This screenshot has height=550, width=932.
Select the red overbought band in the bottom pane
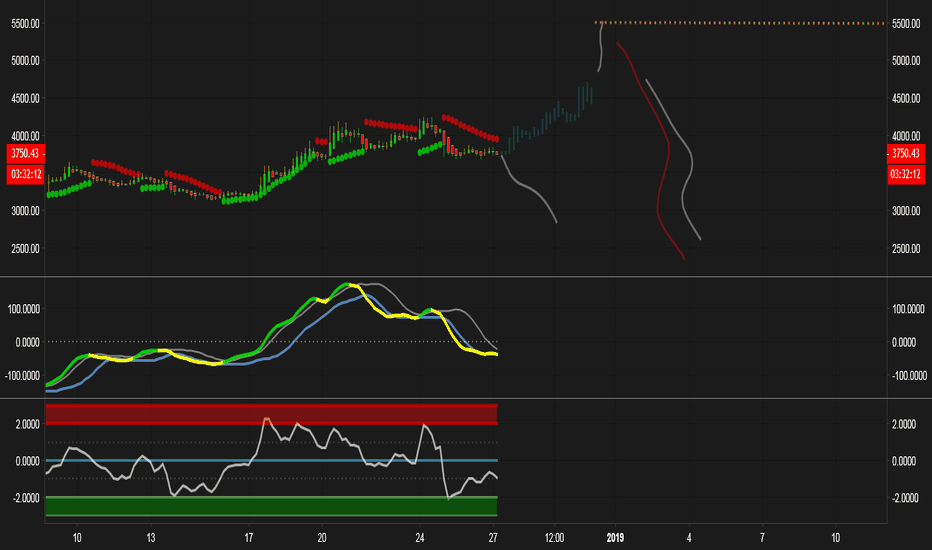271,414
